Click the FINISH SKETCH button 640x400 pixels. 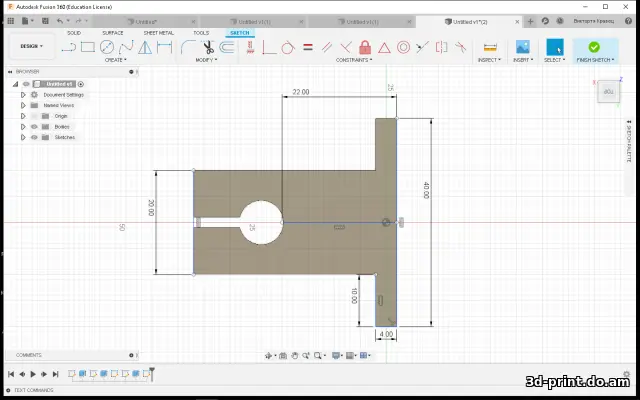pos(595,51)
